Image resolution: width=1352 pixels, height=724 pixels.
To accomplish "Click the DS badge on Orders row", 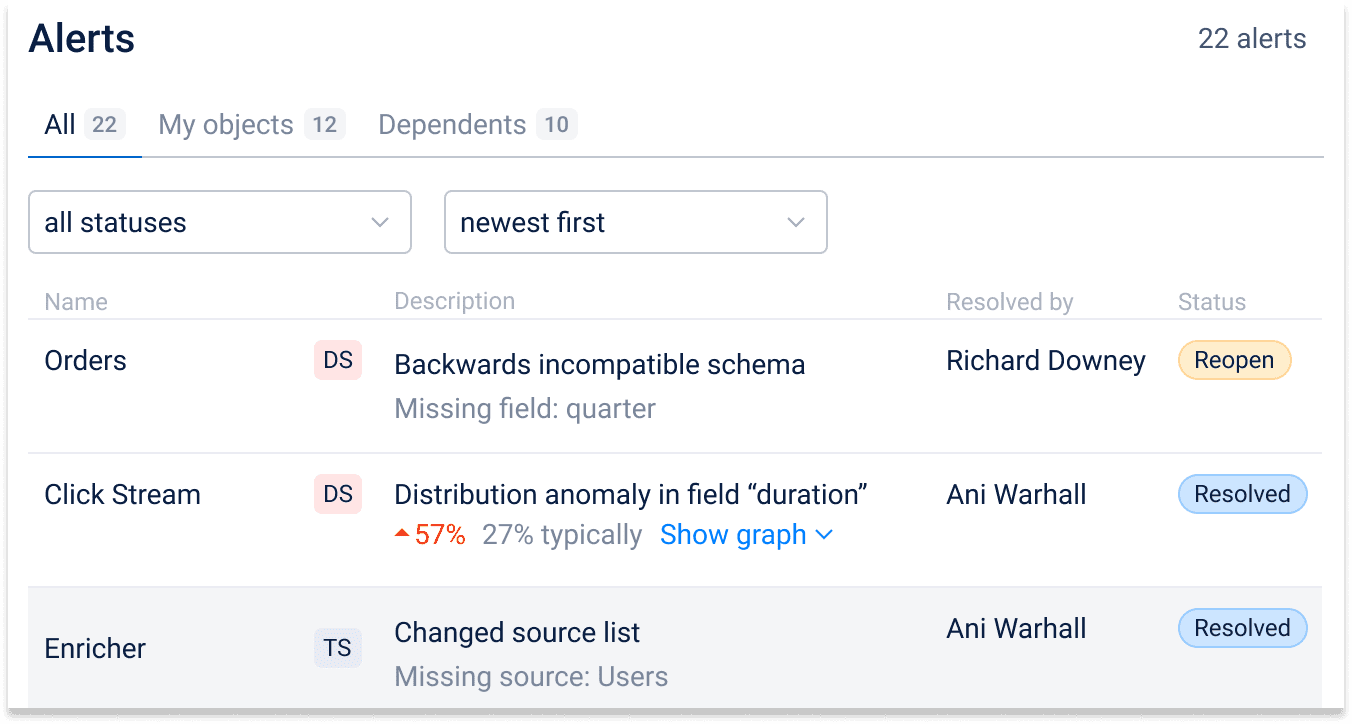I will [x=338, y=360].
